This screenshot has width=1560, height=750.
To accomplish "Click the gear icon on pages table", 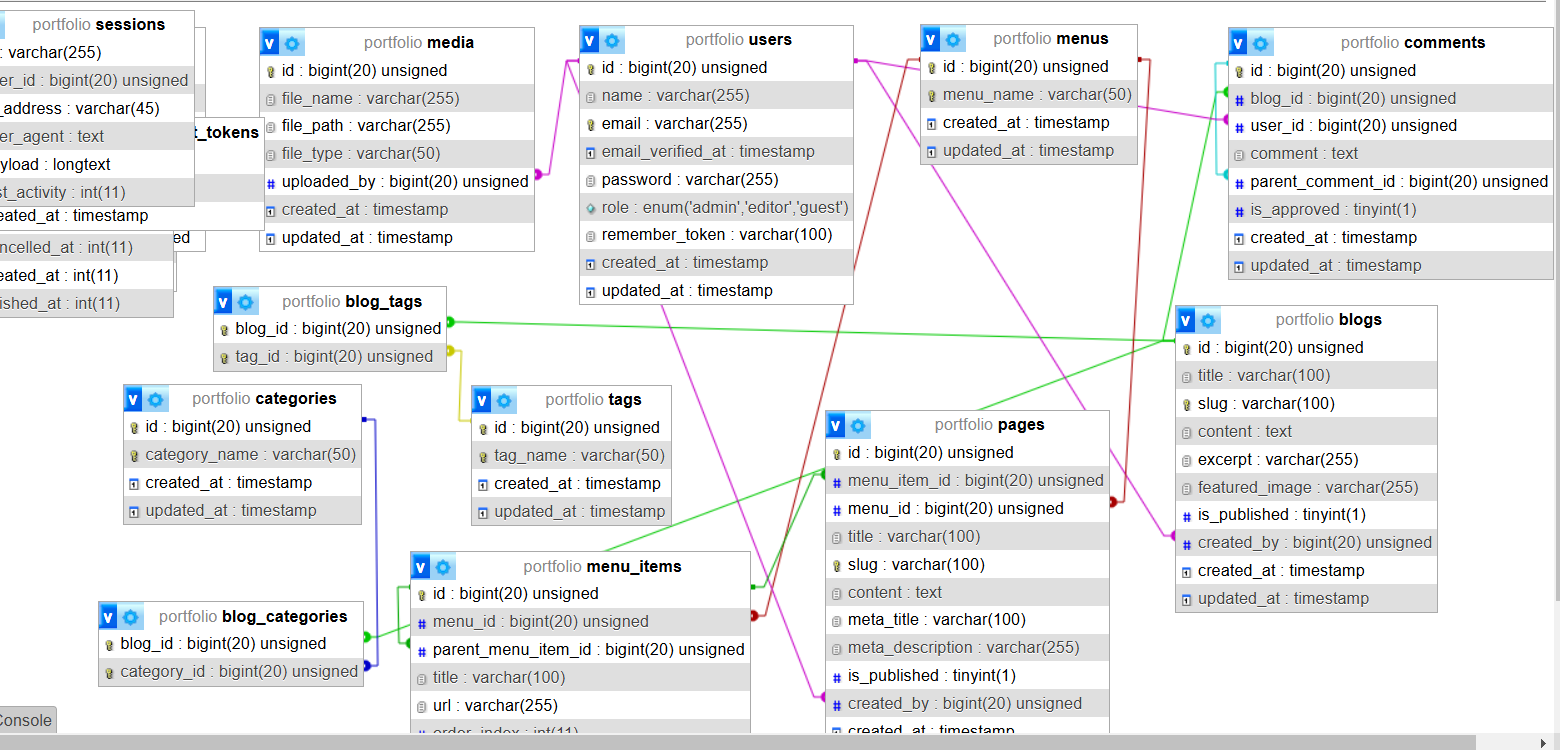I will (x=859, y=426).
